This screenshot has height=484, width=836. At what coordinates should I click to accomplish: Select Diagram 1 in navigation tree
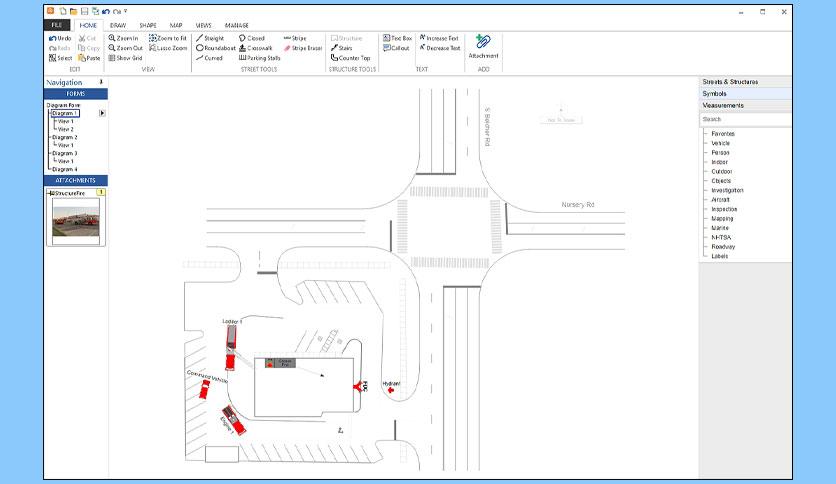(x=65, y=113)
